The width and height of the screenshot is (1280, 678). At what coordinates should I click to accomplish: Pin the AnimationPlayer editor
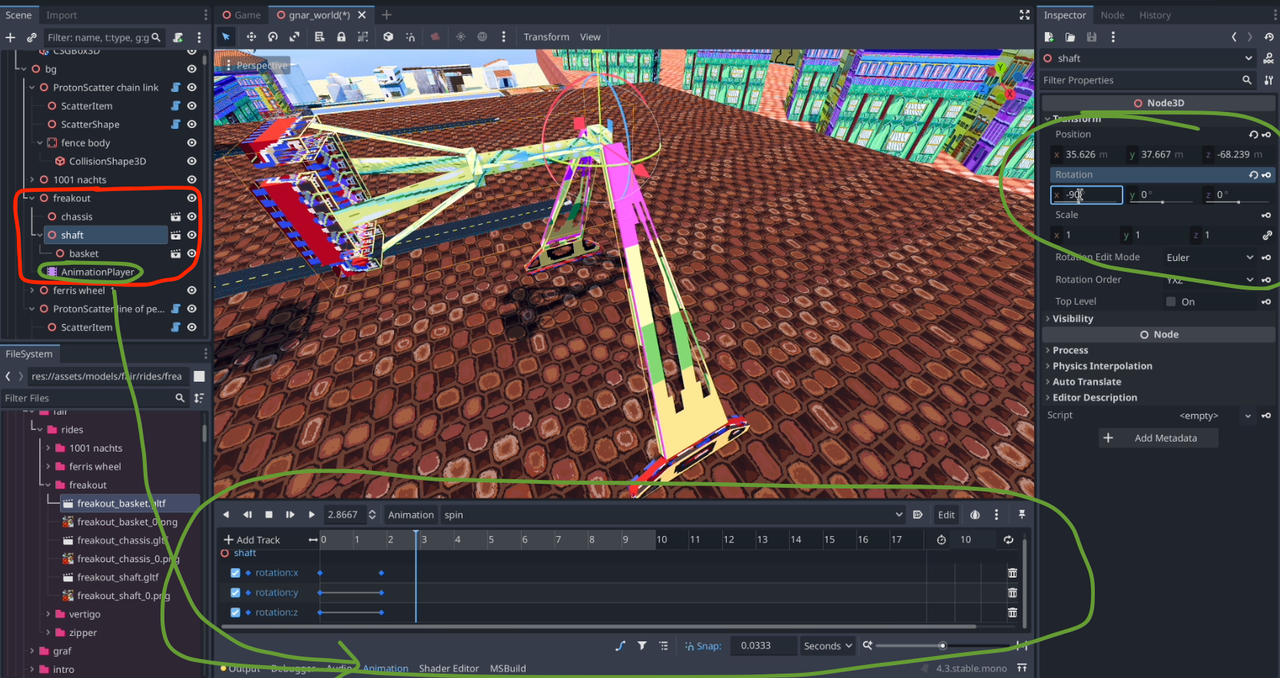click(1022, 515)
